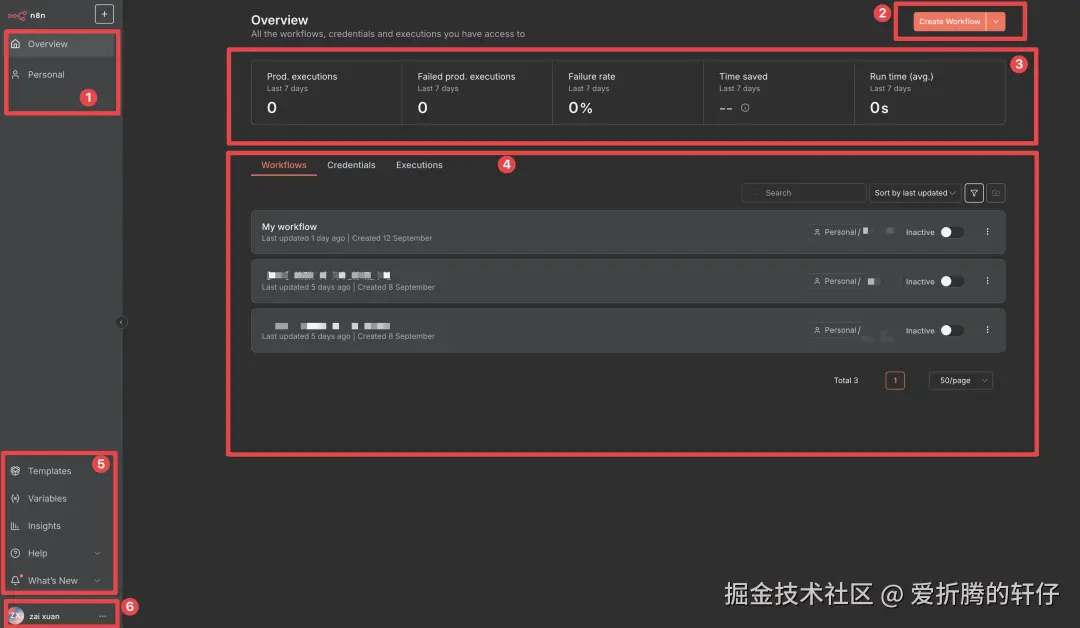This screenshot has width=1080, height=628.
Task: Select the Prod. executions stat card
Action: 326,92
